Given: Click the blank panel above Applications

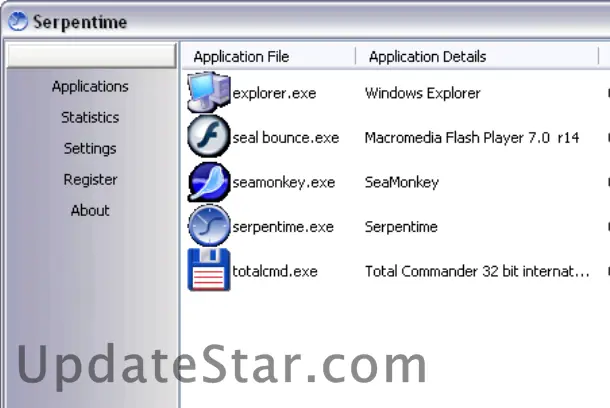Looking at the screenshot, I should 92,55.
